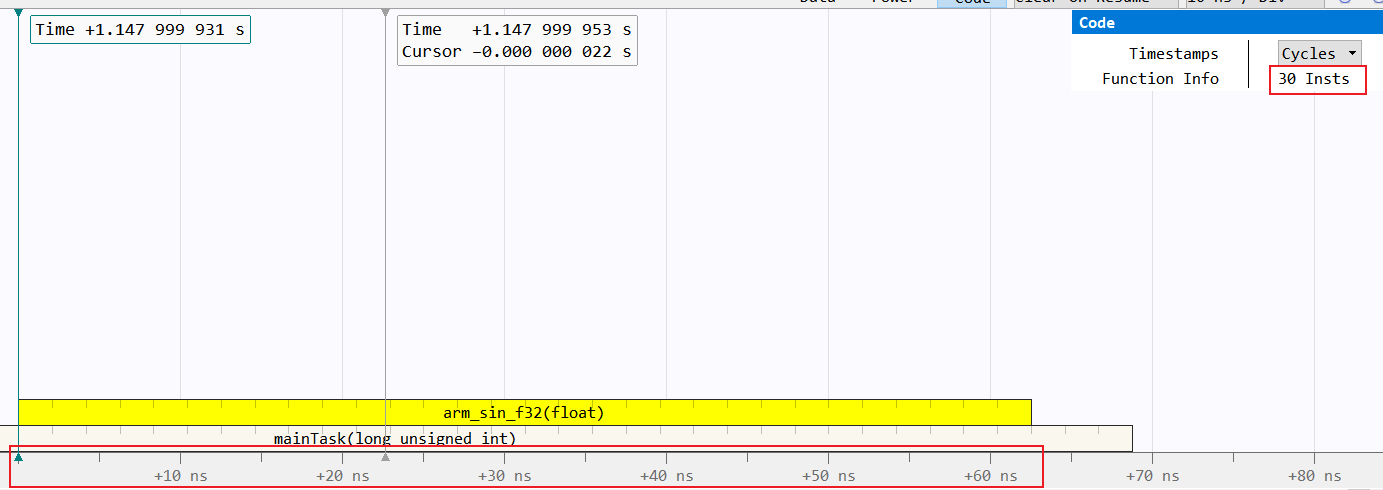Click the Time +1.147 999 931 s label
The width and height of the screenshot is (1383, 490).
pyautogui.click(x=140, y=30)
